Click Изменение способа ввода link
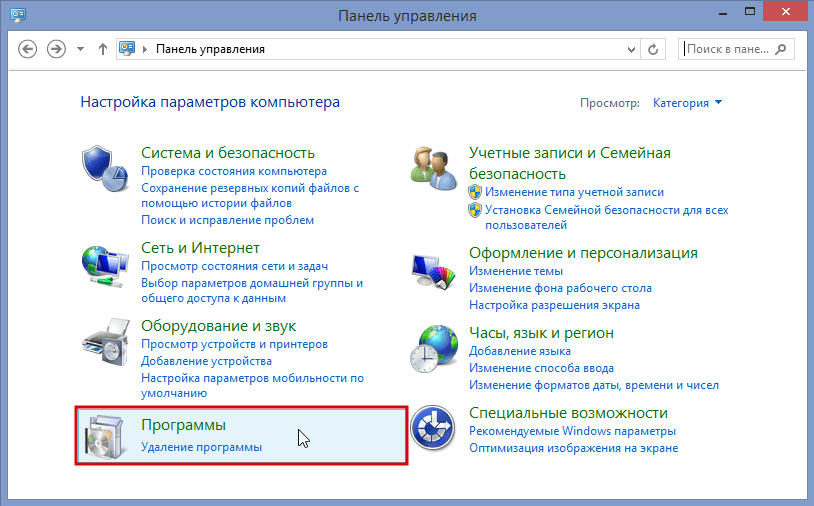 coord(541,368)
